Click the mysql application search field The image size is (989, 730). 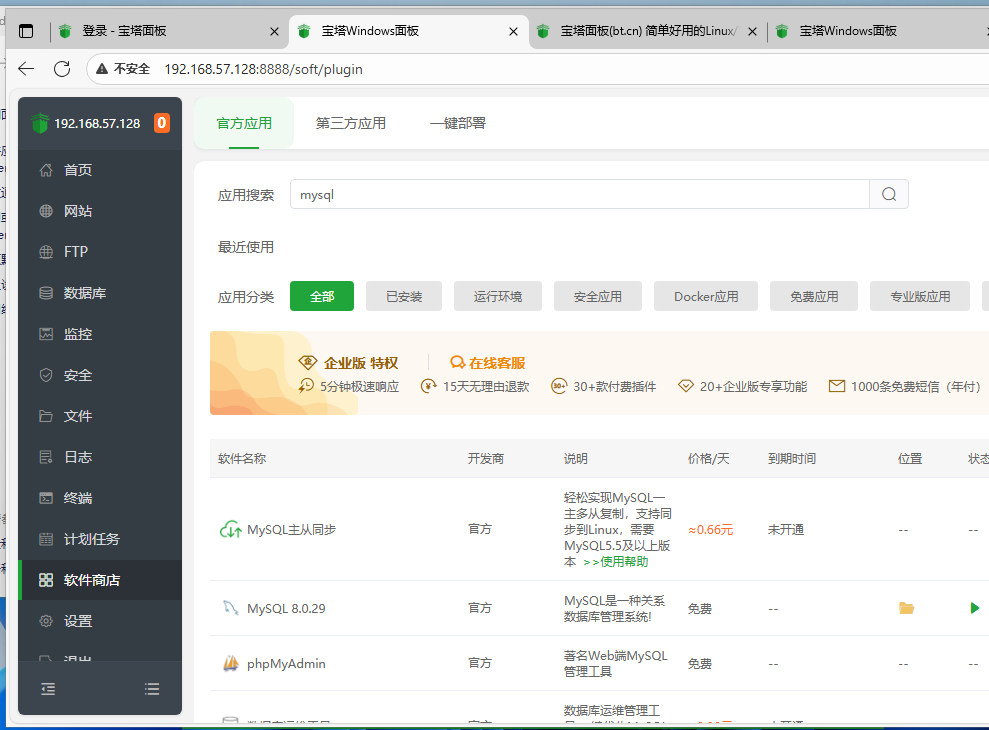(x=580, y=194)
